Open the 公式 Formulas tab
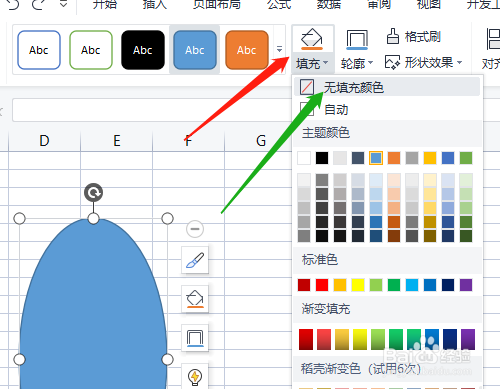 tap(279, 4)
